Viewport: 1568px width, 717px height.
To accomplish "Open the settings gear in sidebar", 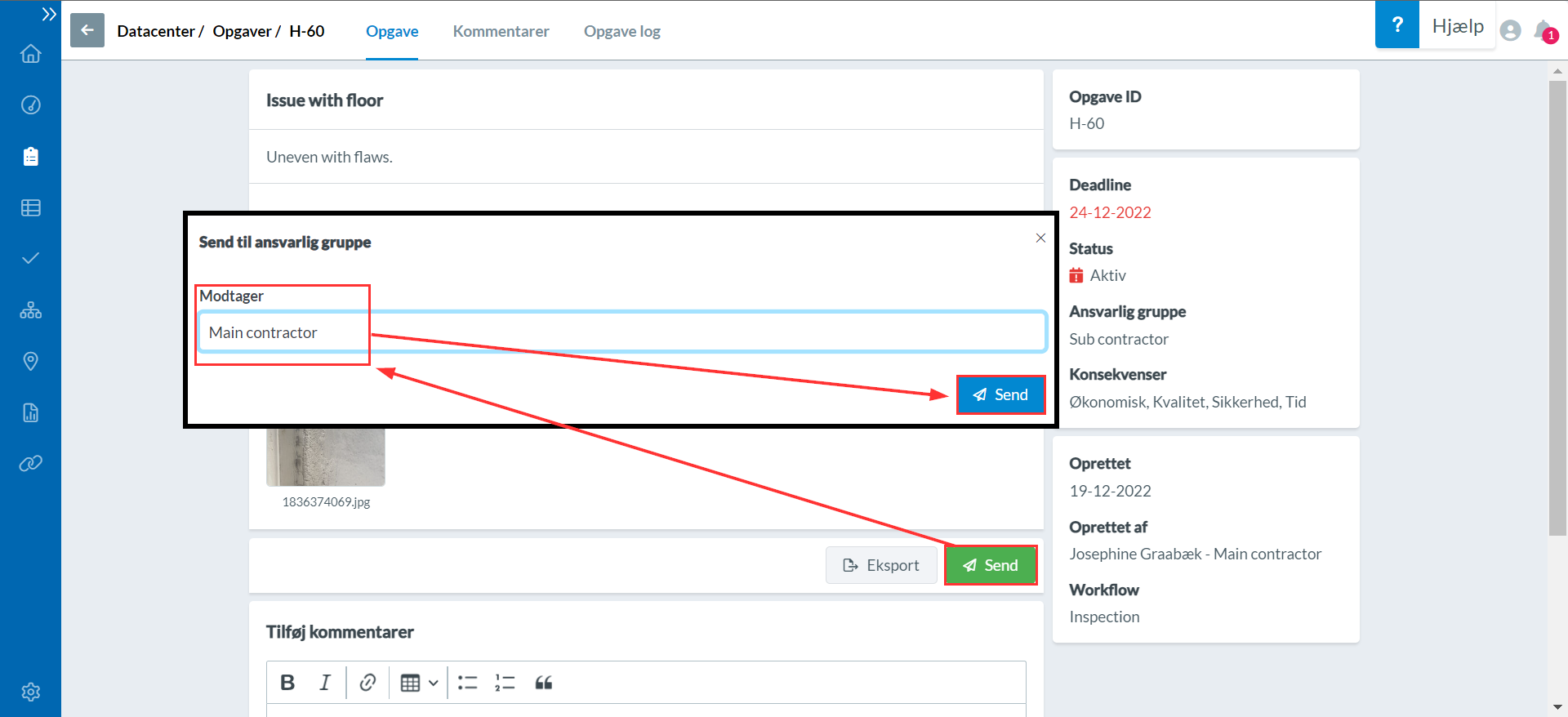I will [x=30, y=692].
